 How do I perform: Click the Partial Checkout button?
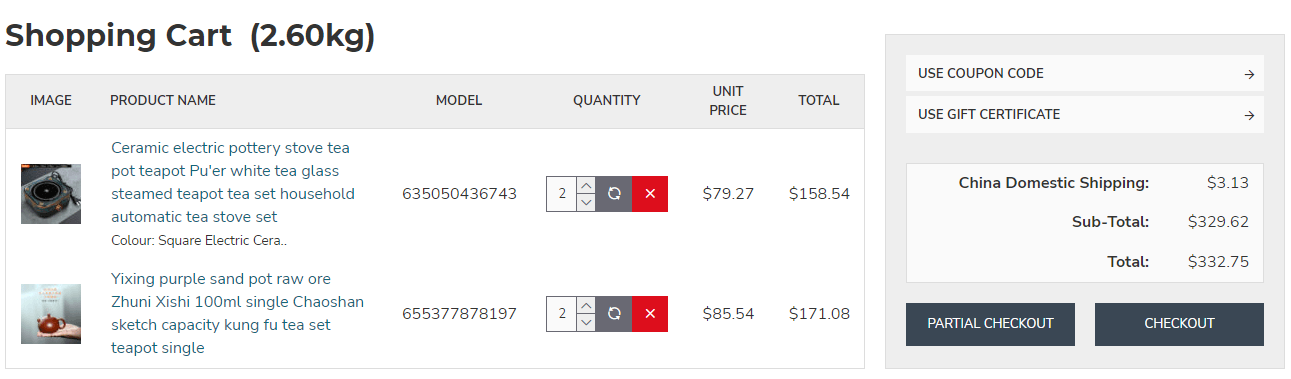[990, 324]
